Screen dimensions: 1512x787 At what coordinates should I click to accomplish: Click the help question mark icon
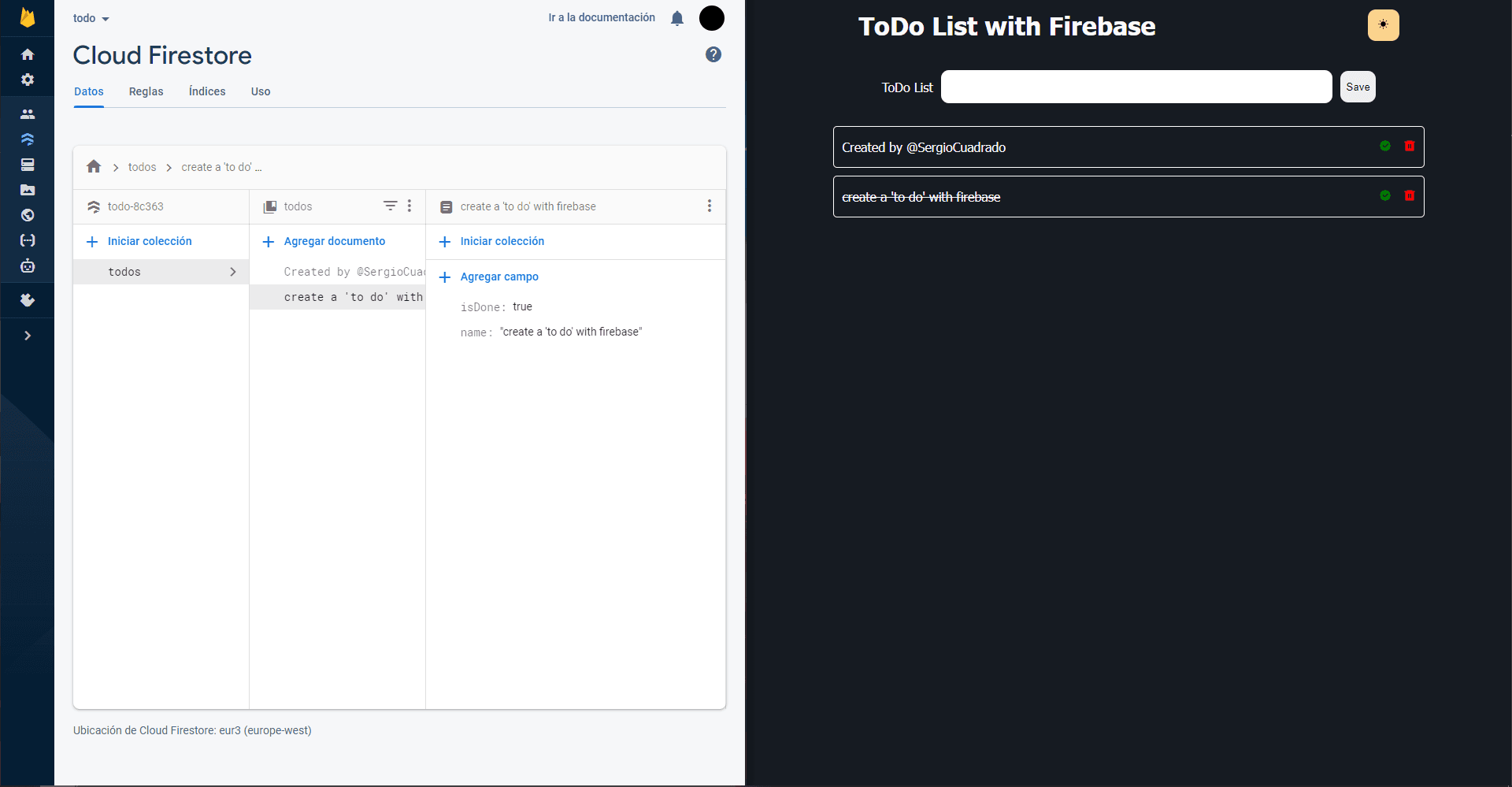[x=713, y=54]
